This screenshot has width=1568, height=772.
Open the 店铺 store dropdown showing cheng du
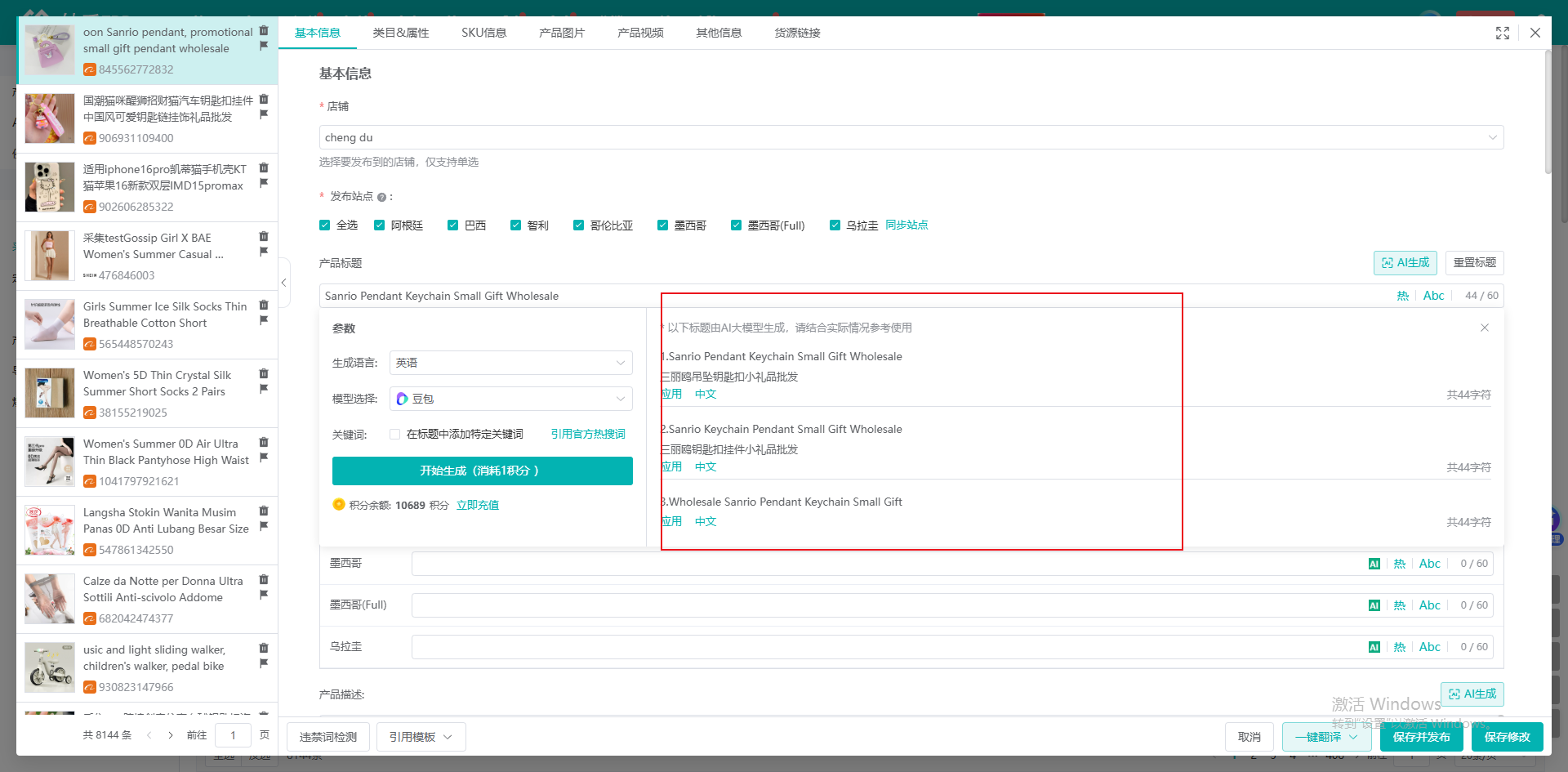911,137
